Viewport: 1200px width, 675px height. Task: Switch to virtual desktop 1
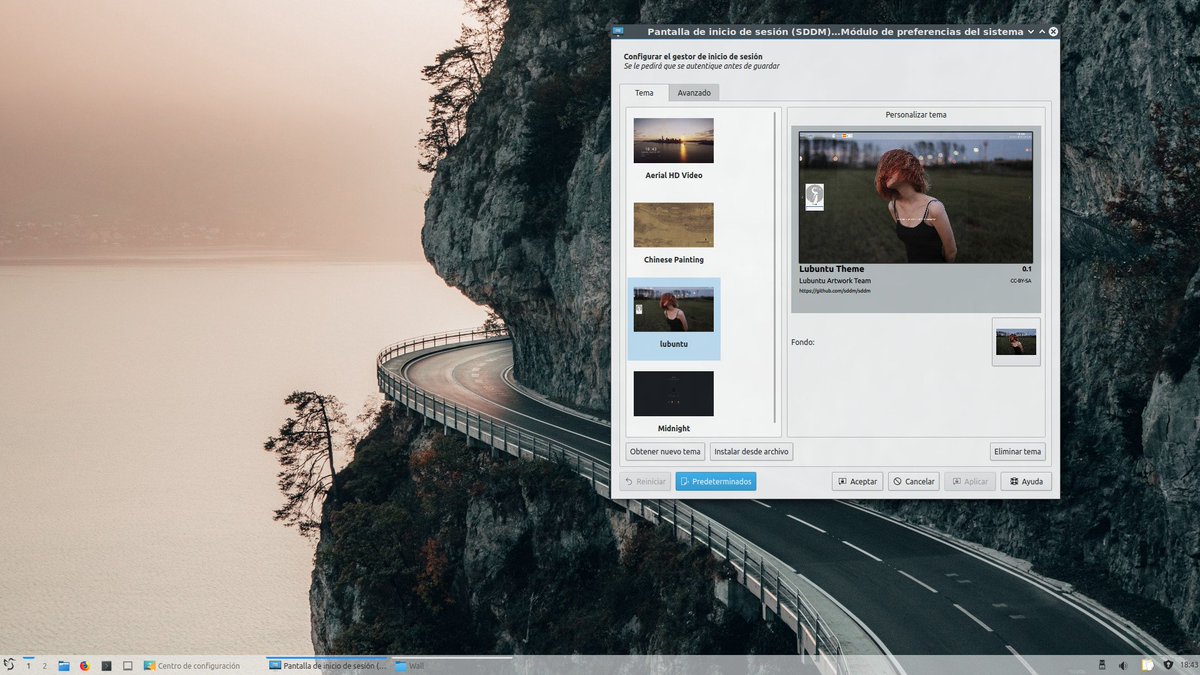(x=28, y=665)
